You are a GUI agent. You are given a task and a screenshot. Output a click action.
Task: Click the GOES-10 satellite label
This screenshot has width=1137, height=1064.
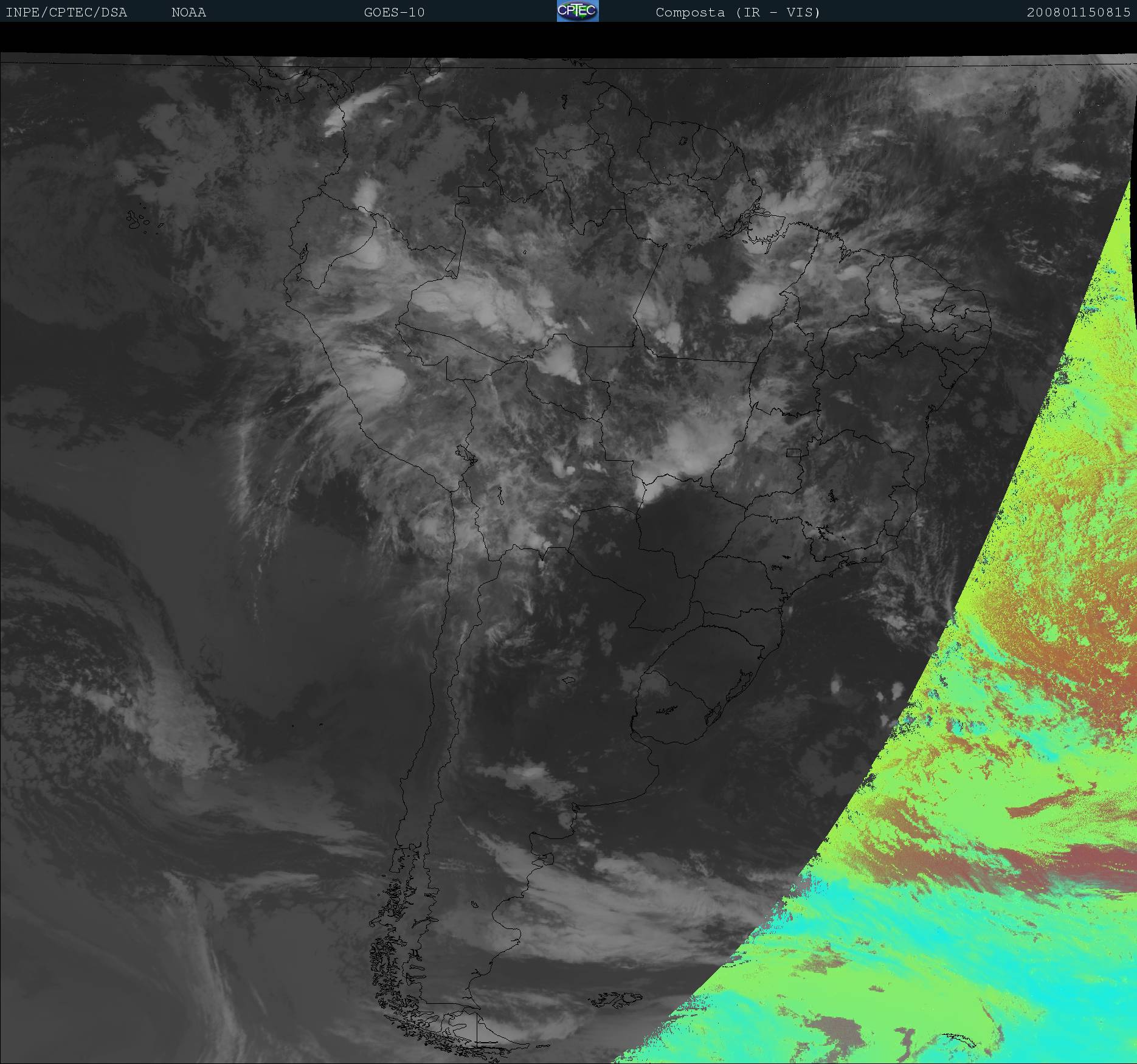[394, 12]
